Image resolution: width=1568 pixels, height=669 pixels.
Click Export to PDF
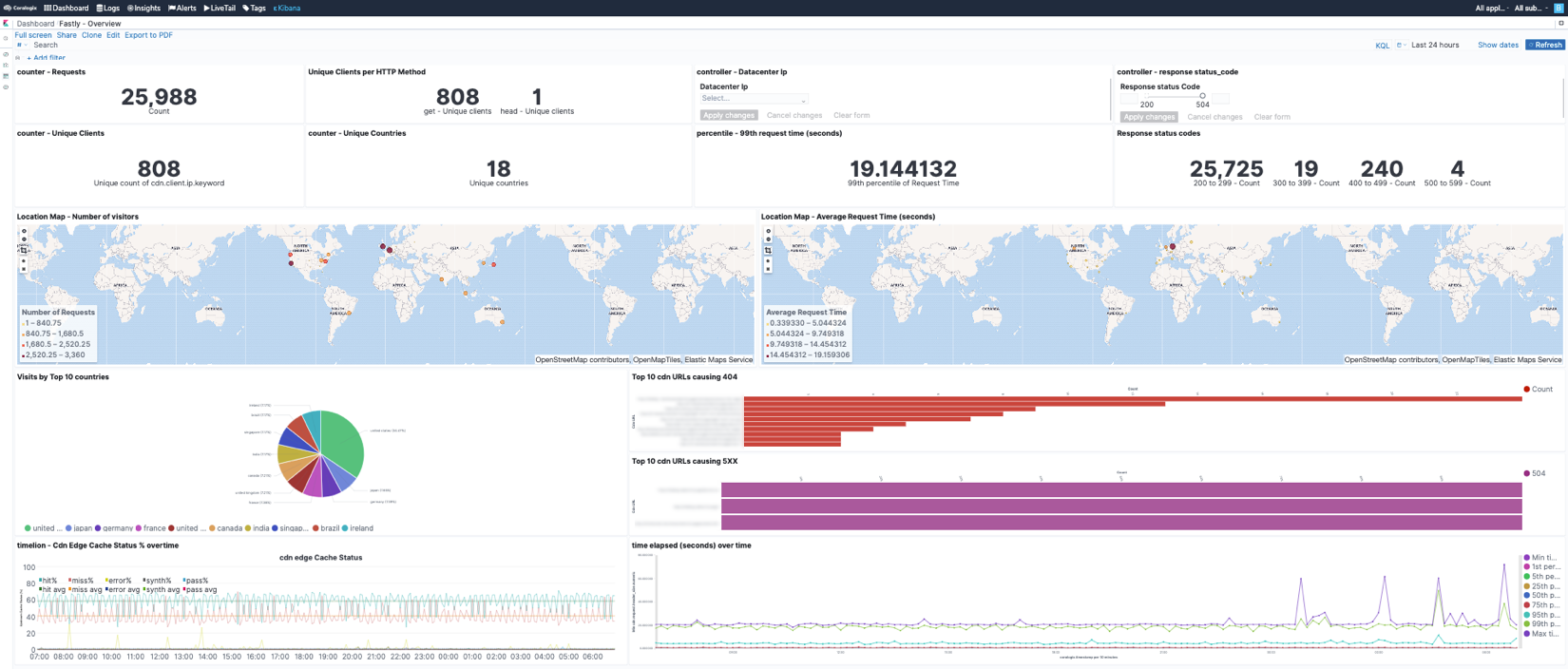(148, 35)
